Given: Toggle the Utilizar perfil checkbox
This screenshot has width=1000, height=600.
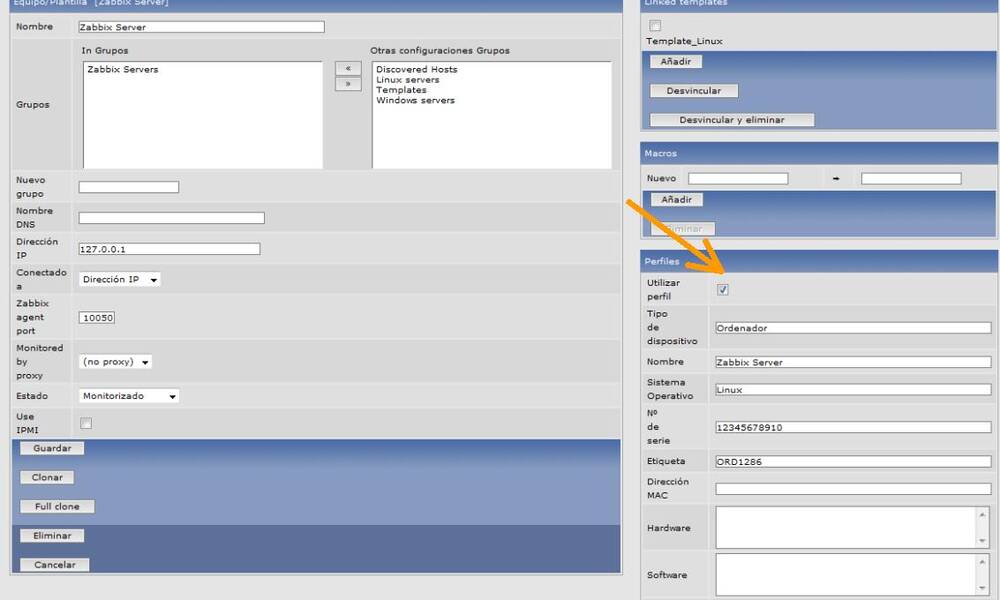Looking at the screenshot, I should 723,290.
